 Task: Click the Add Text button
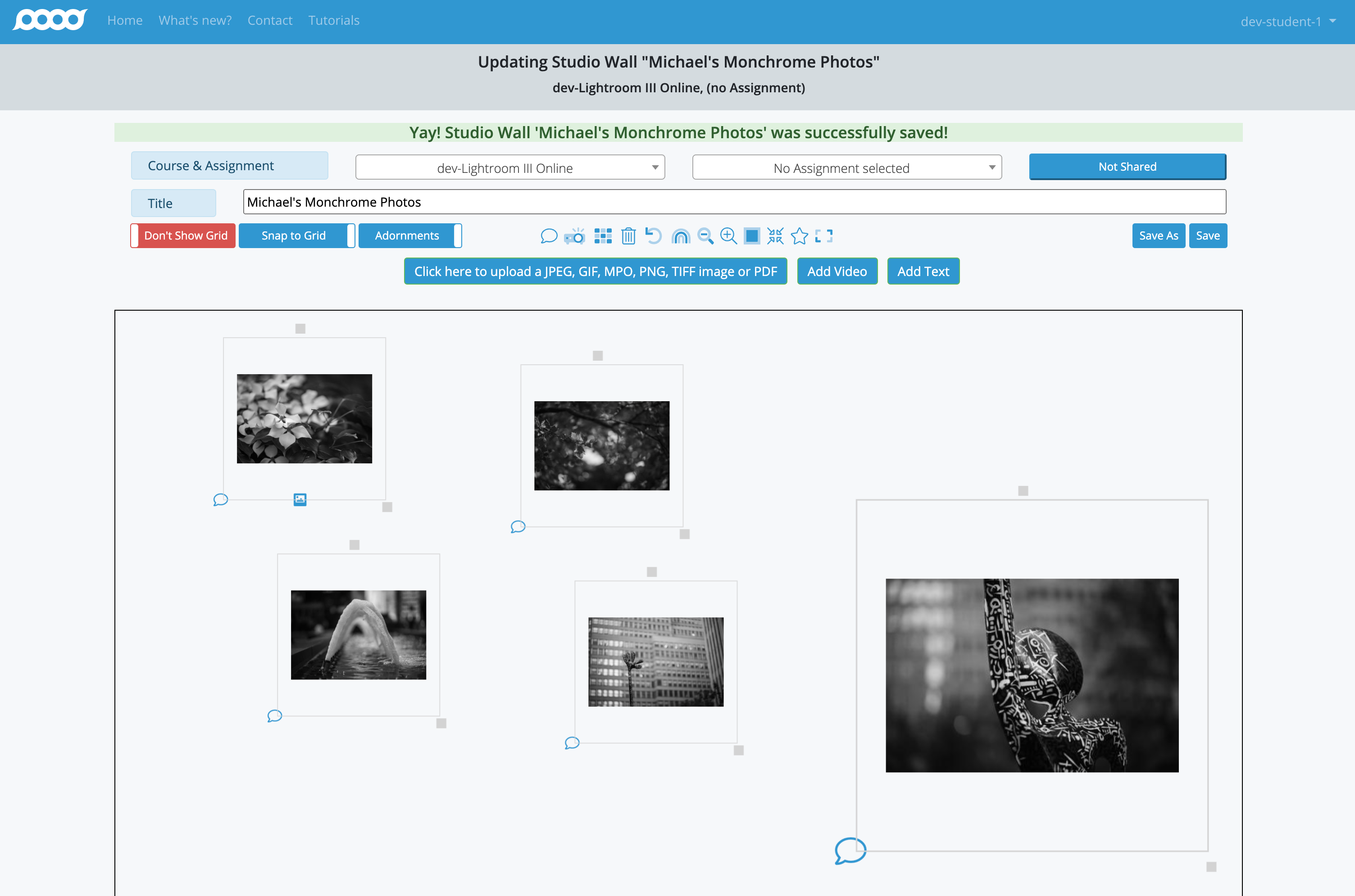point(923,272)
